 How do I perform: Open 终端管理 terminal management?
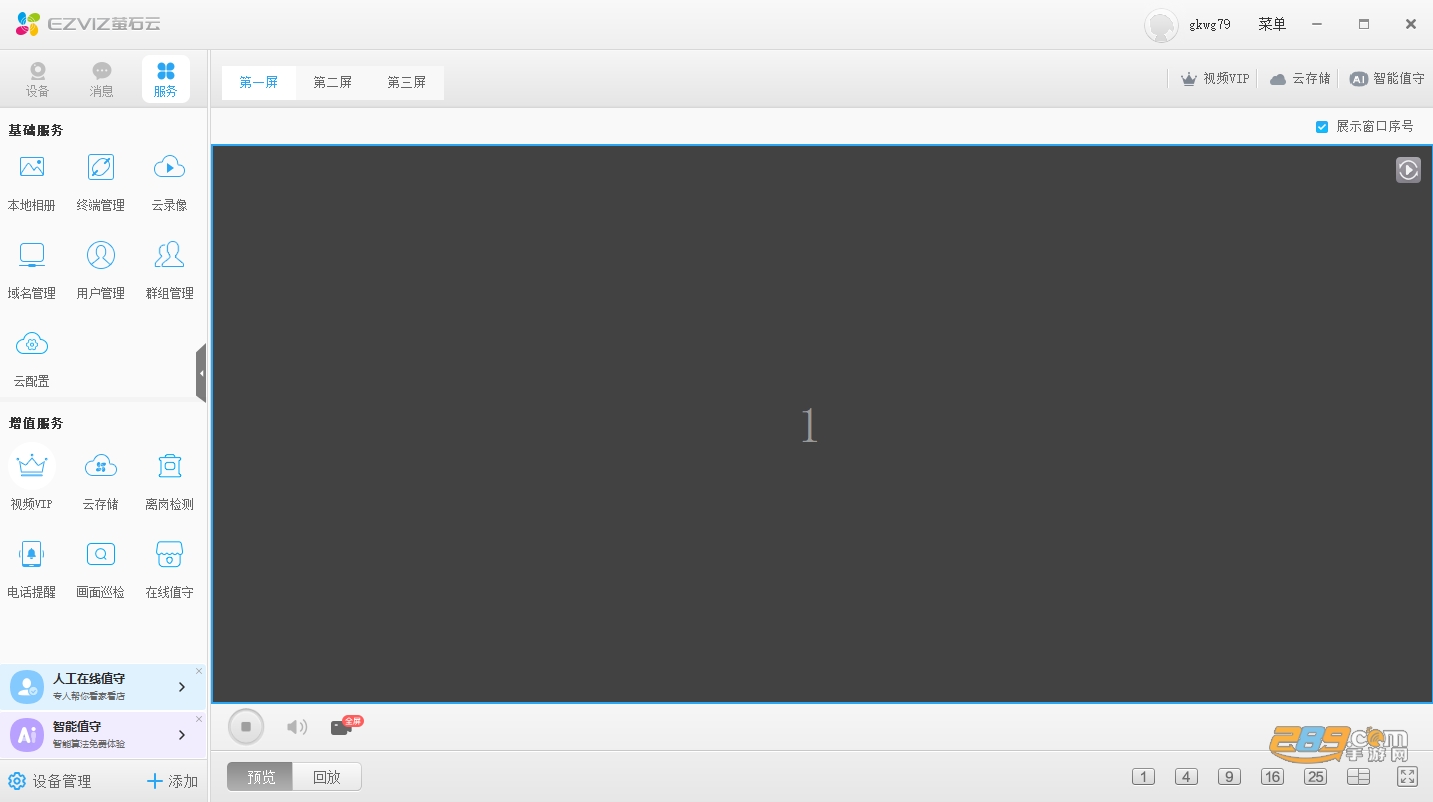[x=101, y=182]
